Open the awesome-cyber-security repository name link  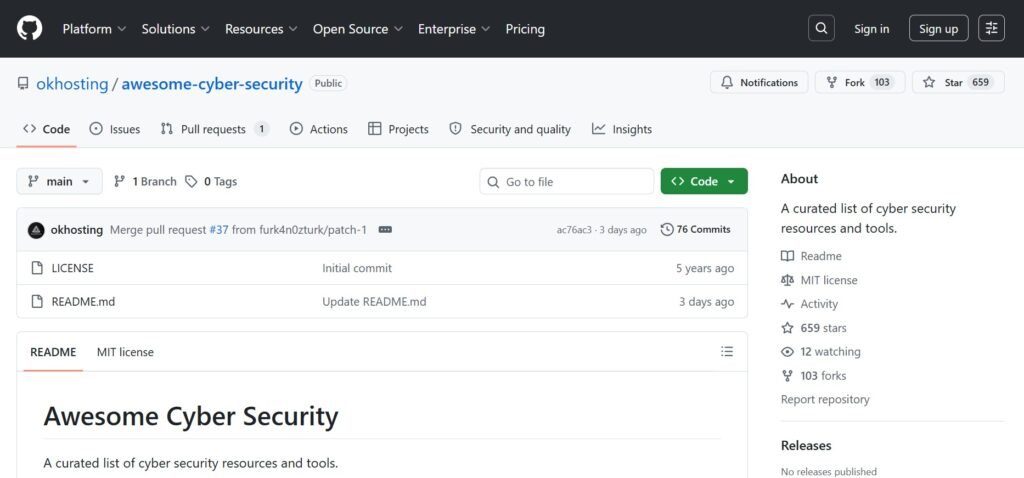pos(212,84)
